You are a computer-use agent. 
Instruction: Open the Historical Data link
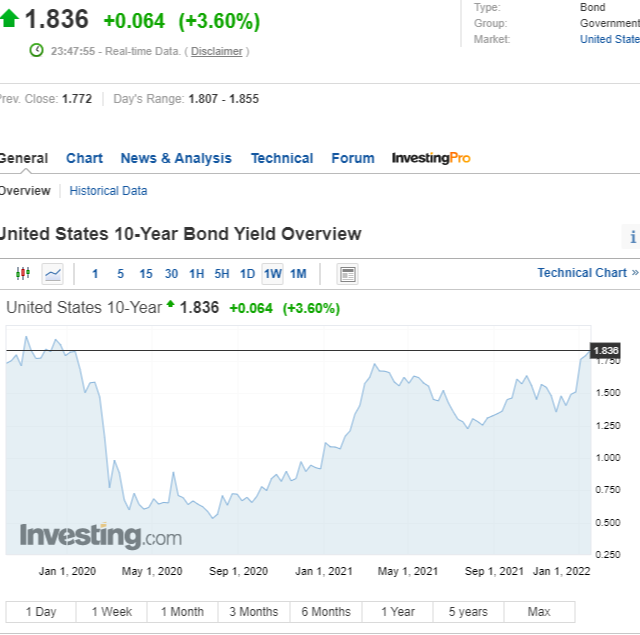tap(108, 190)
